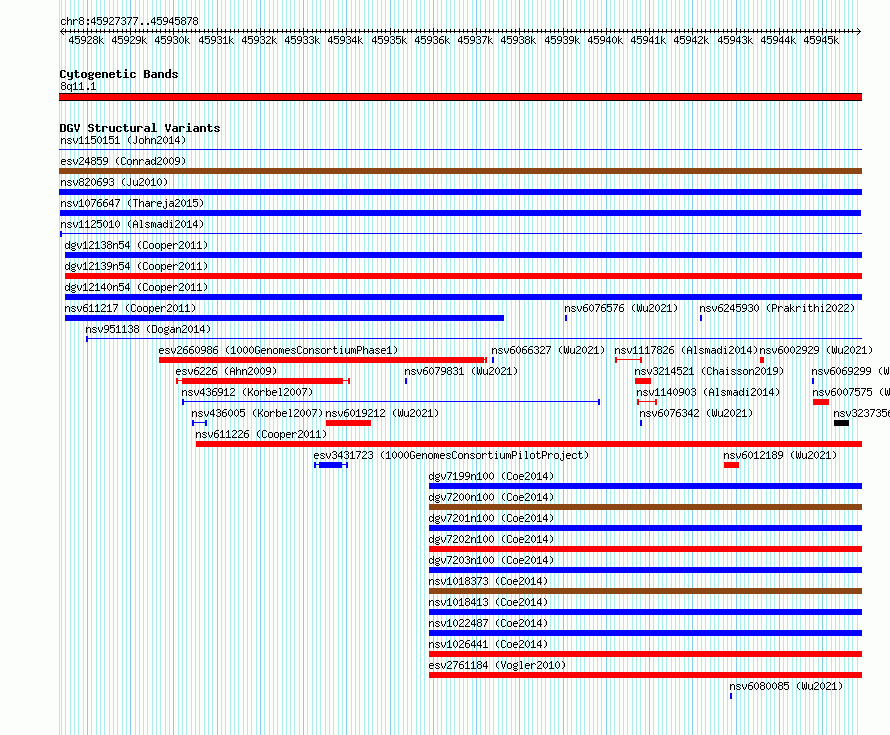890x735 pixels.
Task: Select the red nsv1026441 variant bar
Action: 645,654
